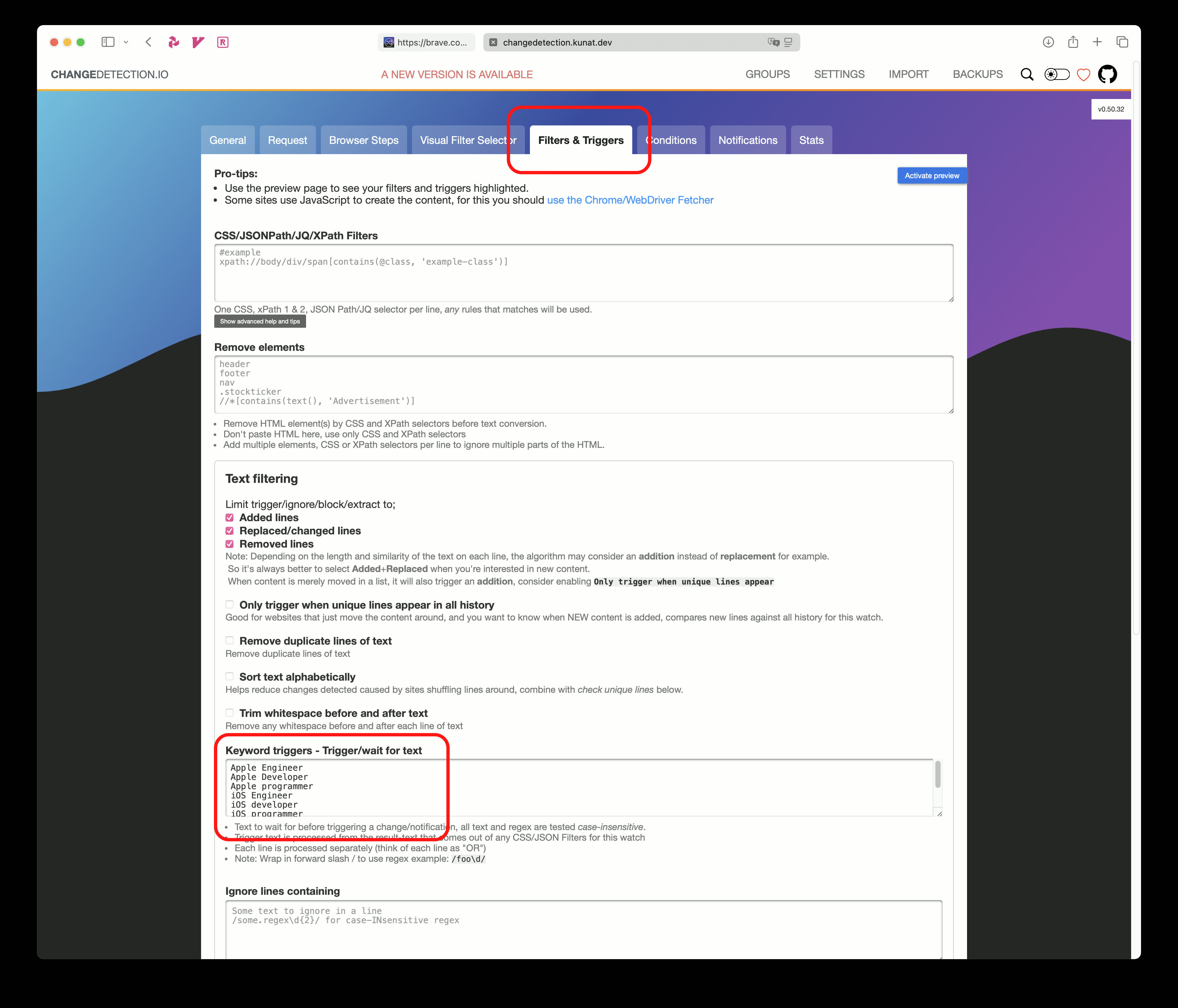Toggle dark mode switch
Image resolution: width=1178 pixels, height=1008 pixels.
click(x=1057, y=75)
